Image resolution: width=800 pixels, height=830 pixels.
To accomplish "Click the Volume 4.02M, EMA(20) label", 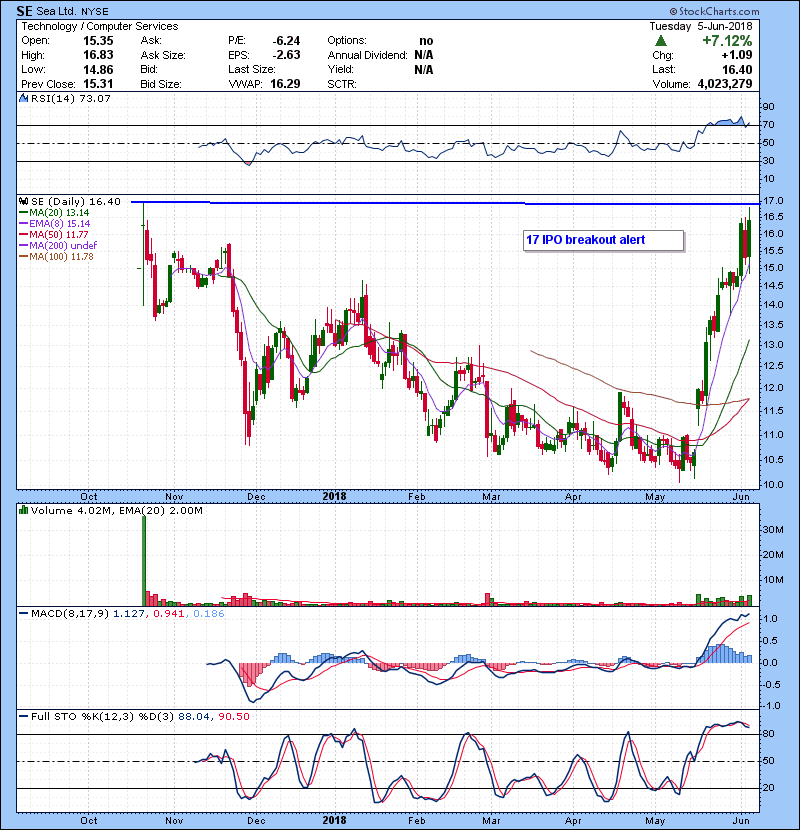I will 116,511.
